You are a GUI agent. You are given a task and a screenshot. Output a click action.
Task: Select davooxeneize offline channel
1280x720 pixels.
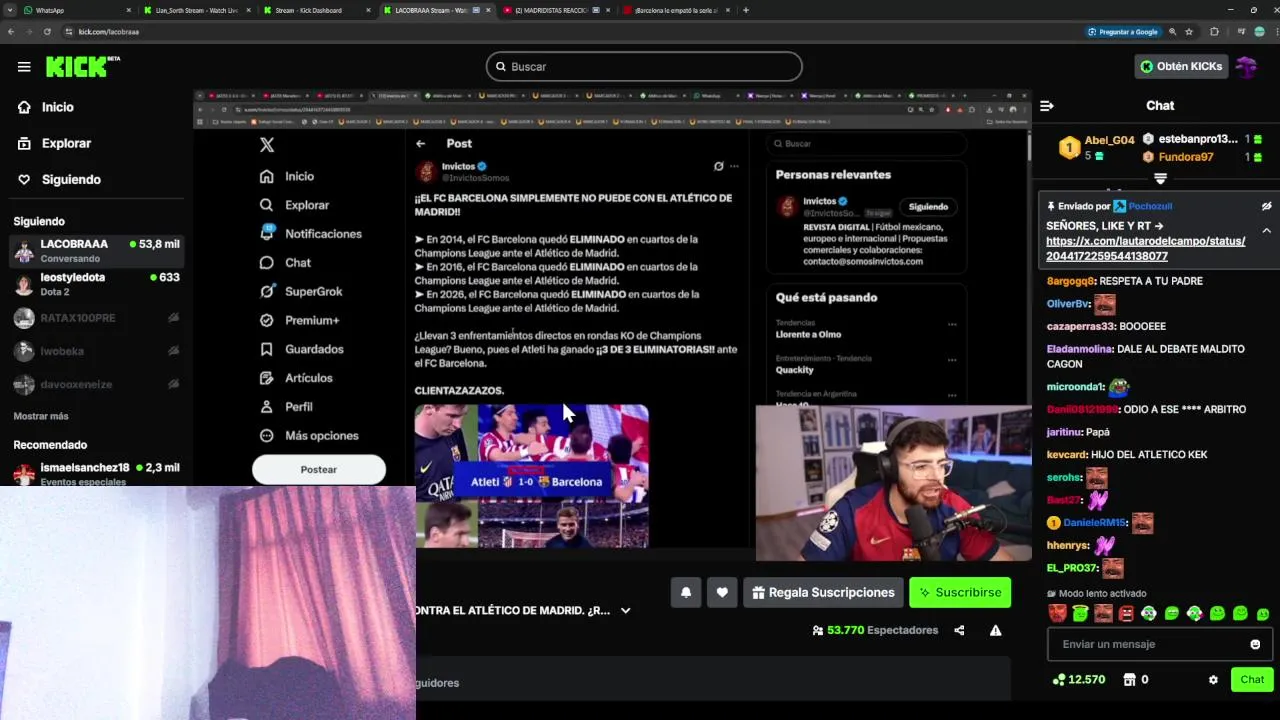pyautogui.click(x=96, y=384)
